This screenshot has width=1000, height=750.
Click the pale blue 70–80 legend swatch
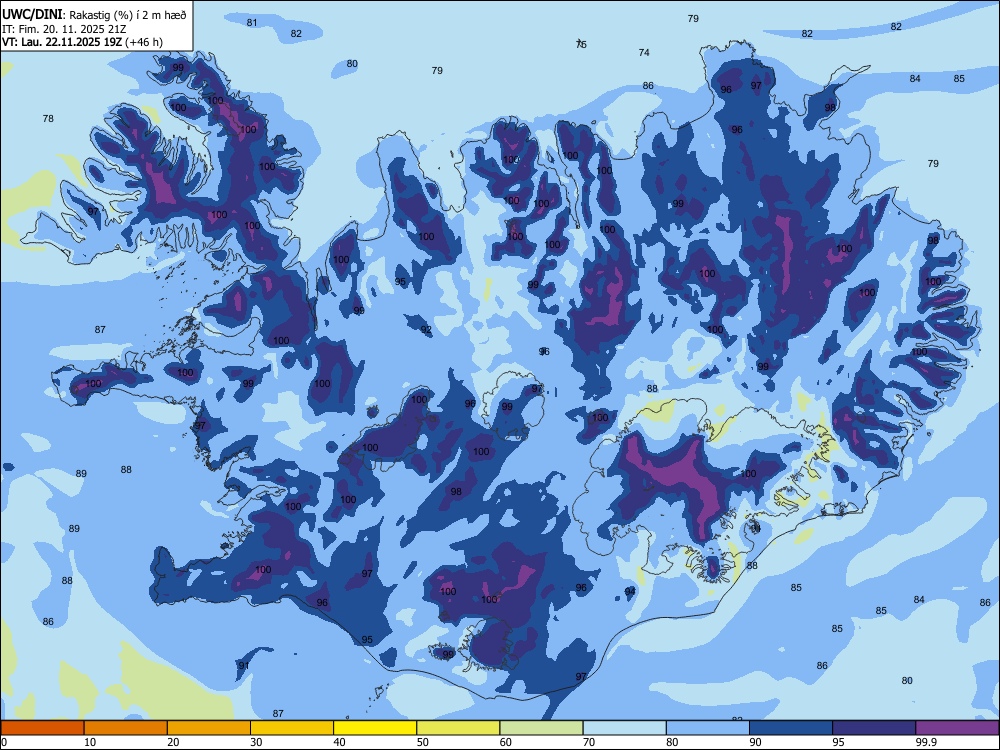624,728
